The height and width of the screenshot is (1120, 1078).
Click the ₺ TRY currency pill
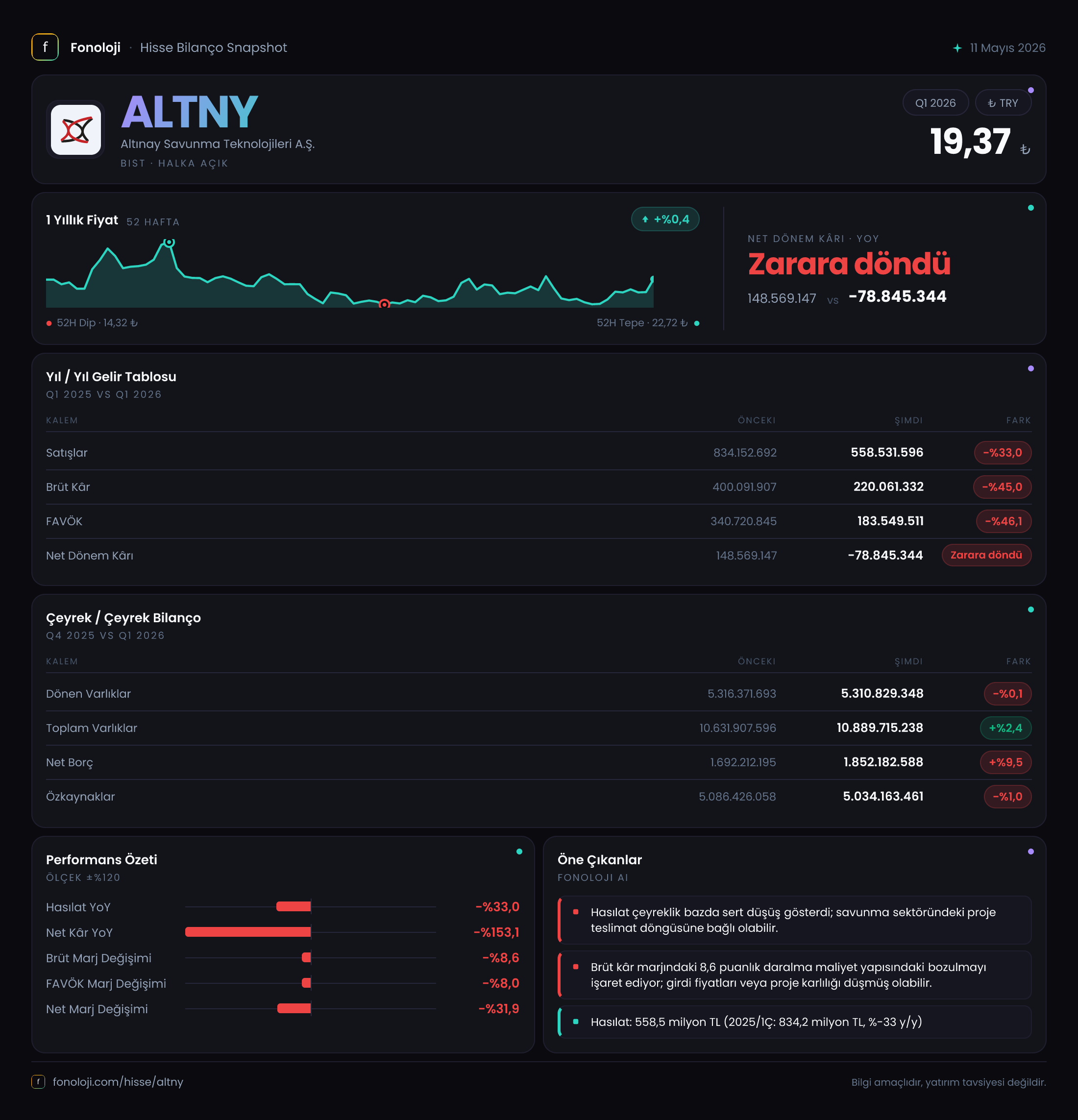(1003, 103)
